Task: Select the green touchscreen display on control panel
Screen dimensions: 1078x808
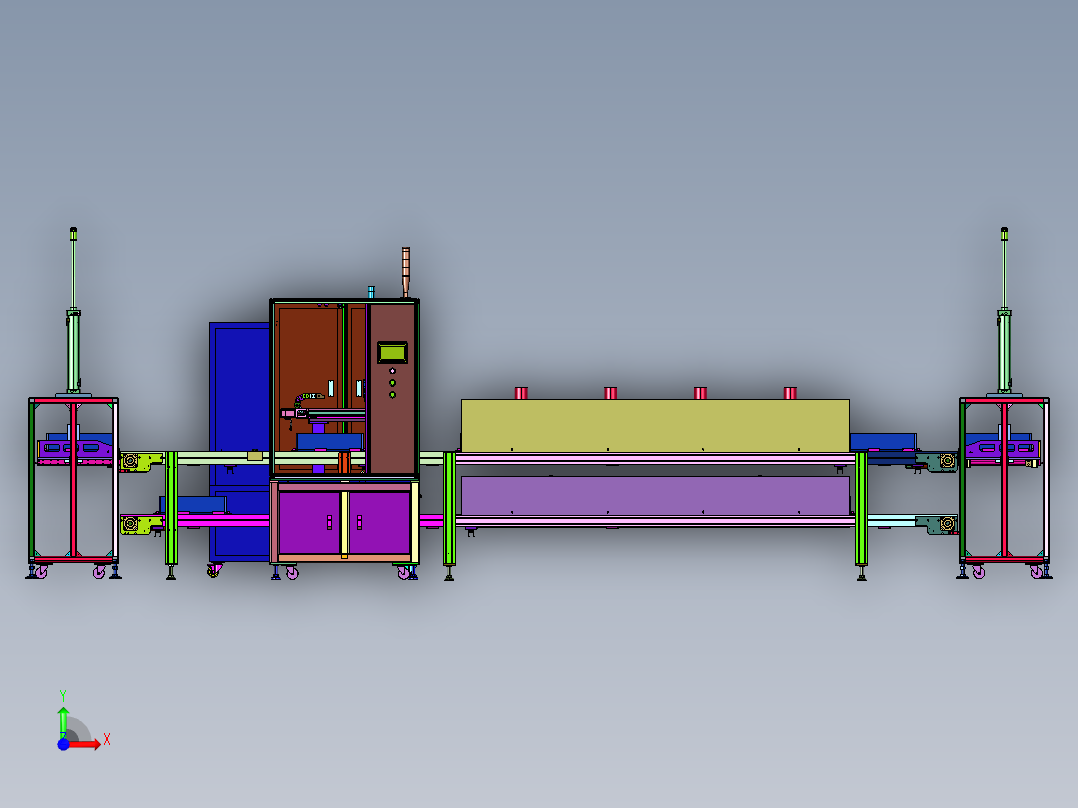Action: 393,353
